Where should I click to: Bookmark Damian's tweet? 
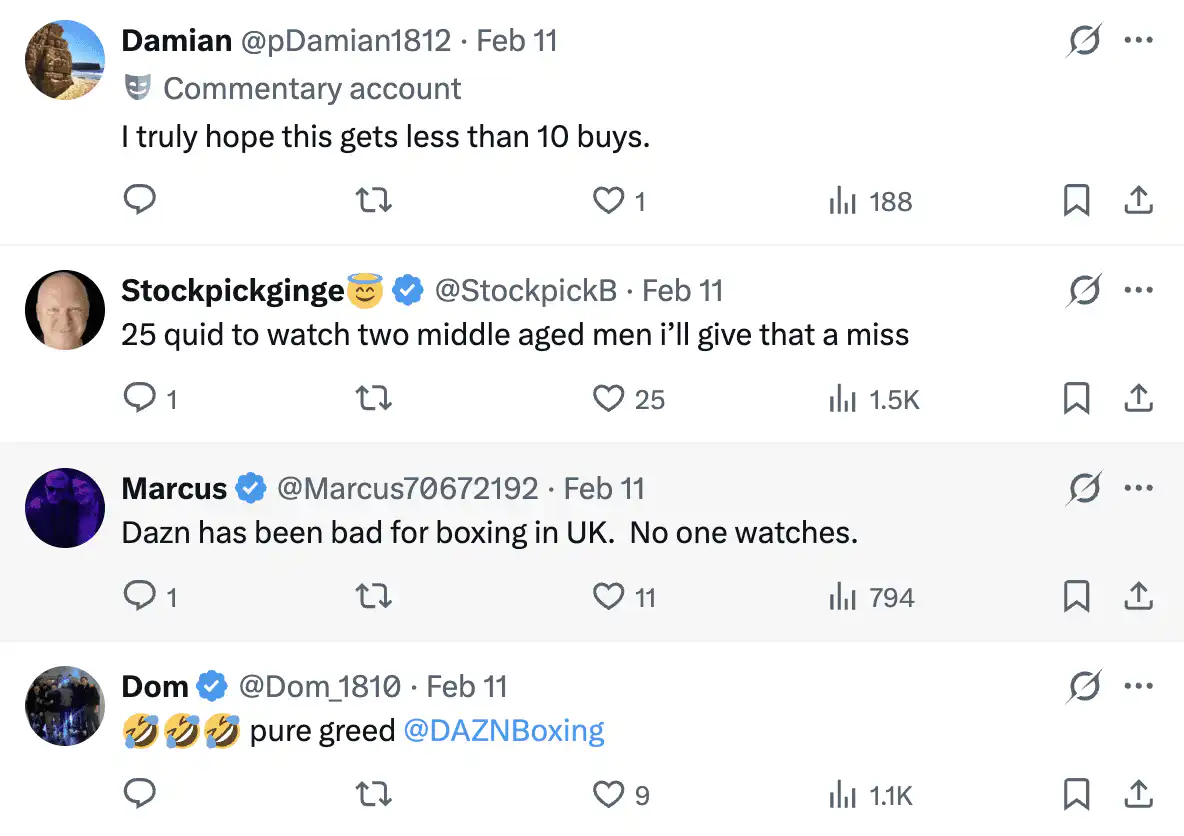coord(1076,201)
